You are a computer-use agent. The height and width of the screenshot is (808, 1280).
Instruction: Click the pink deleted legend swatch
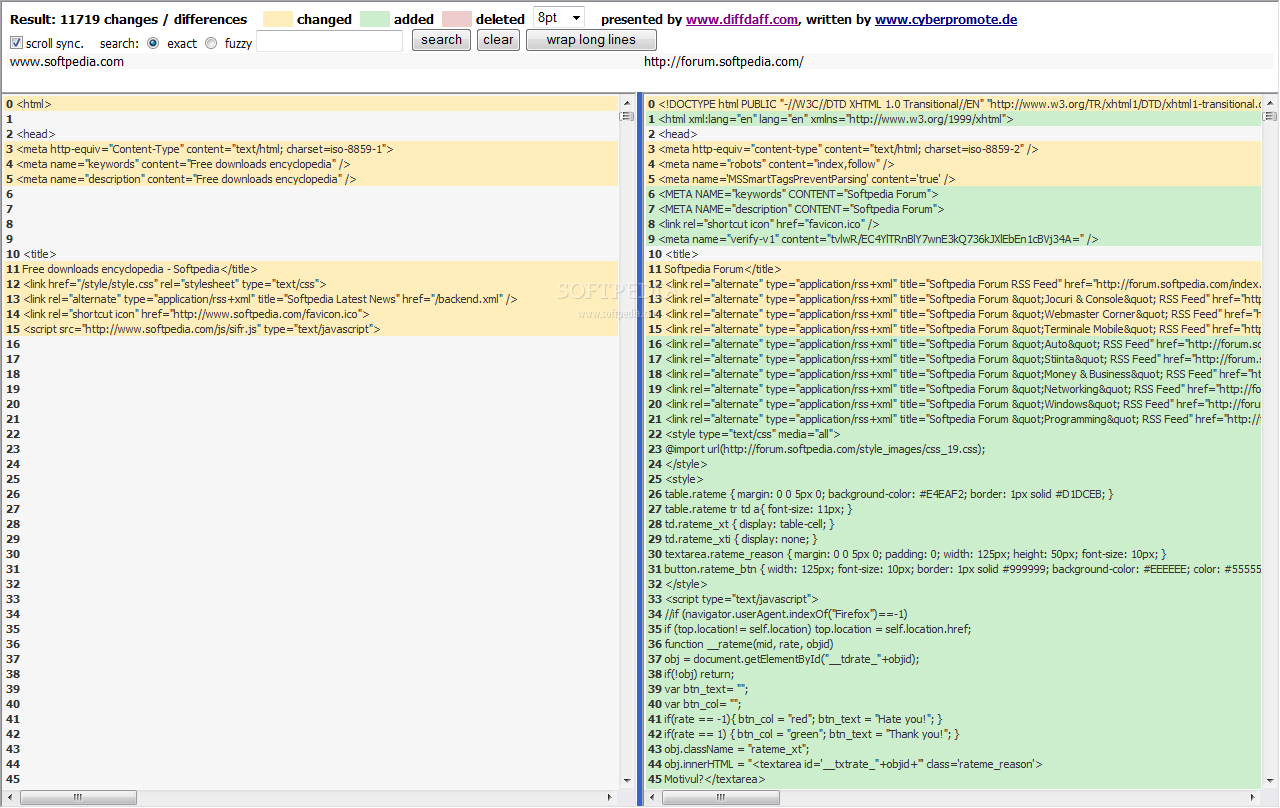(x=457, y=19)
